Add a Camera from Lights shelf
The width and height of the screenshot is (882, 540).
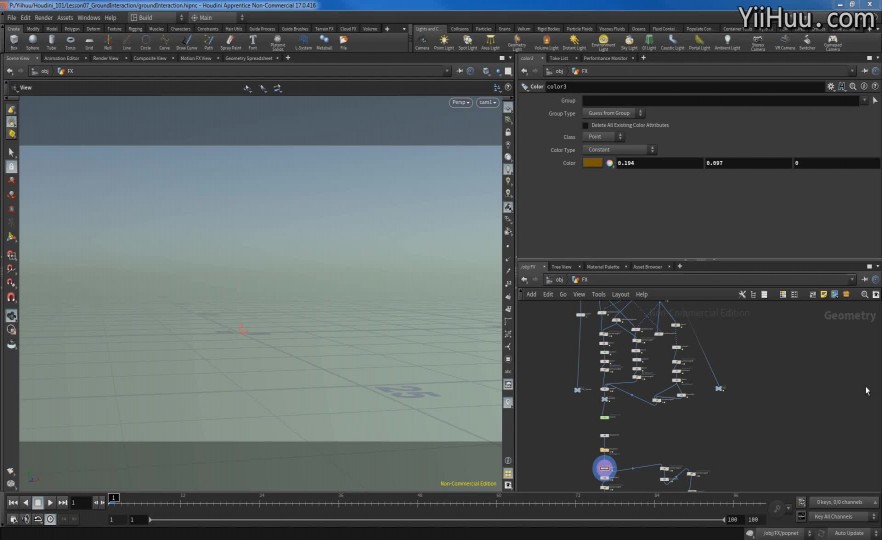click(422, 43)
